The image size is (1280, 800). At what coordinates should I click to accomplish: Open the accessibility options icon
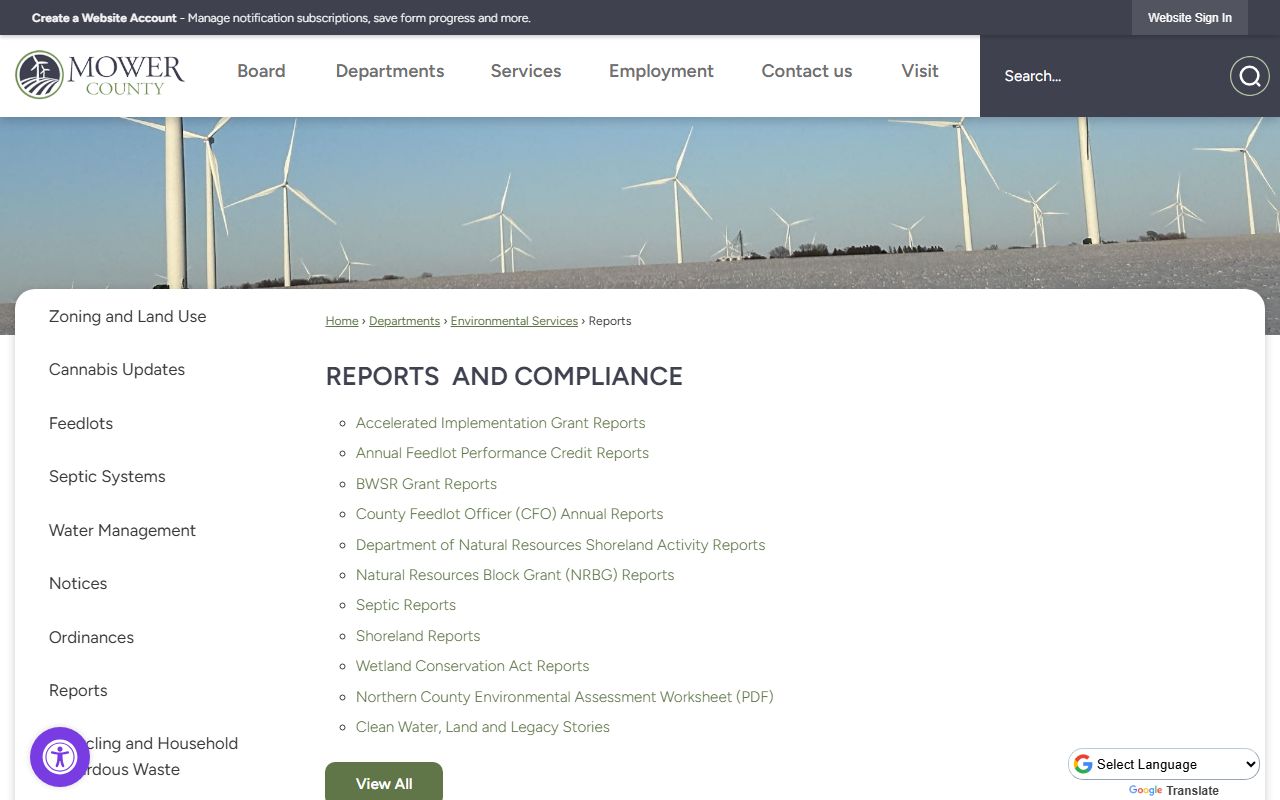pos(60,757)
